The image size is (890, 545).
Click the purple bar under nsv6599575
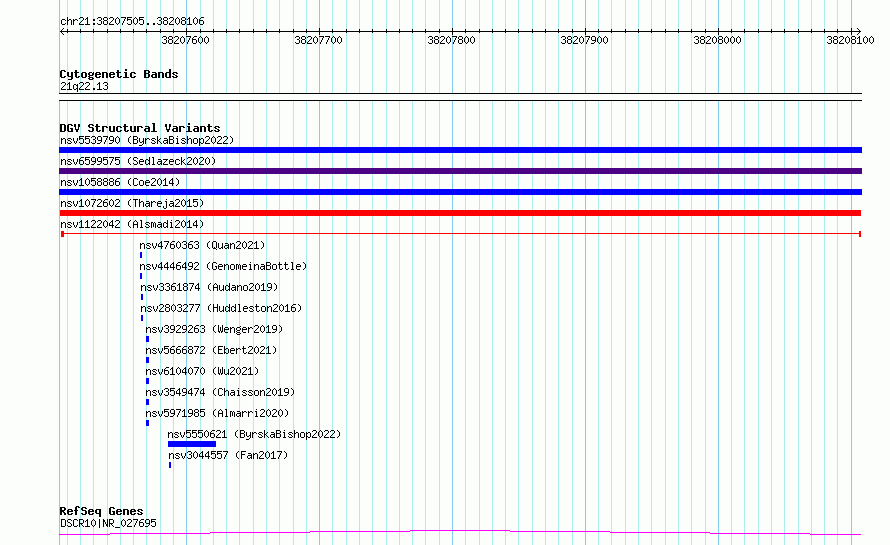(x=460, y=171)
